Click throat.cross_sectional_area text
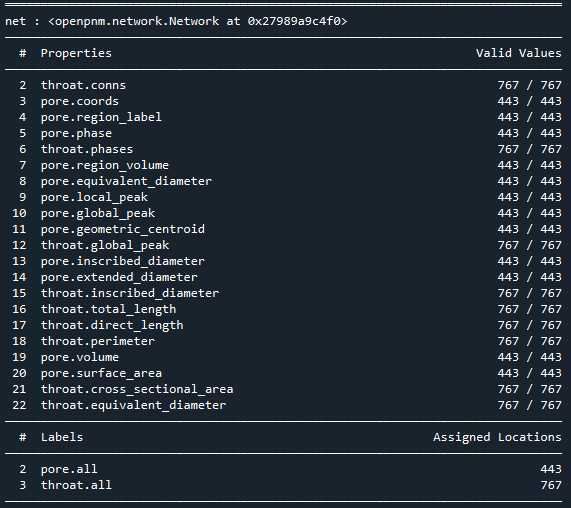 (x=137, y=390)
